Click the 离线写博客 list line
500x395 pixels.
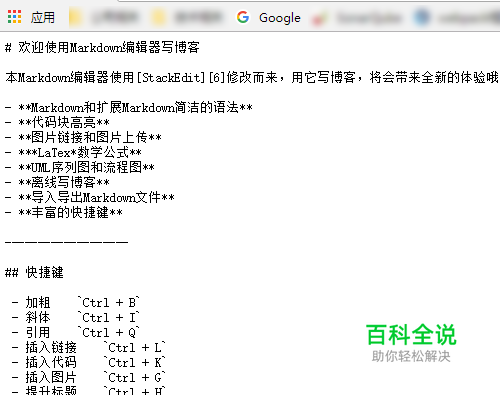(x=57, y=182)
